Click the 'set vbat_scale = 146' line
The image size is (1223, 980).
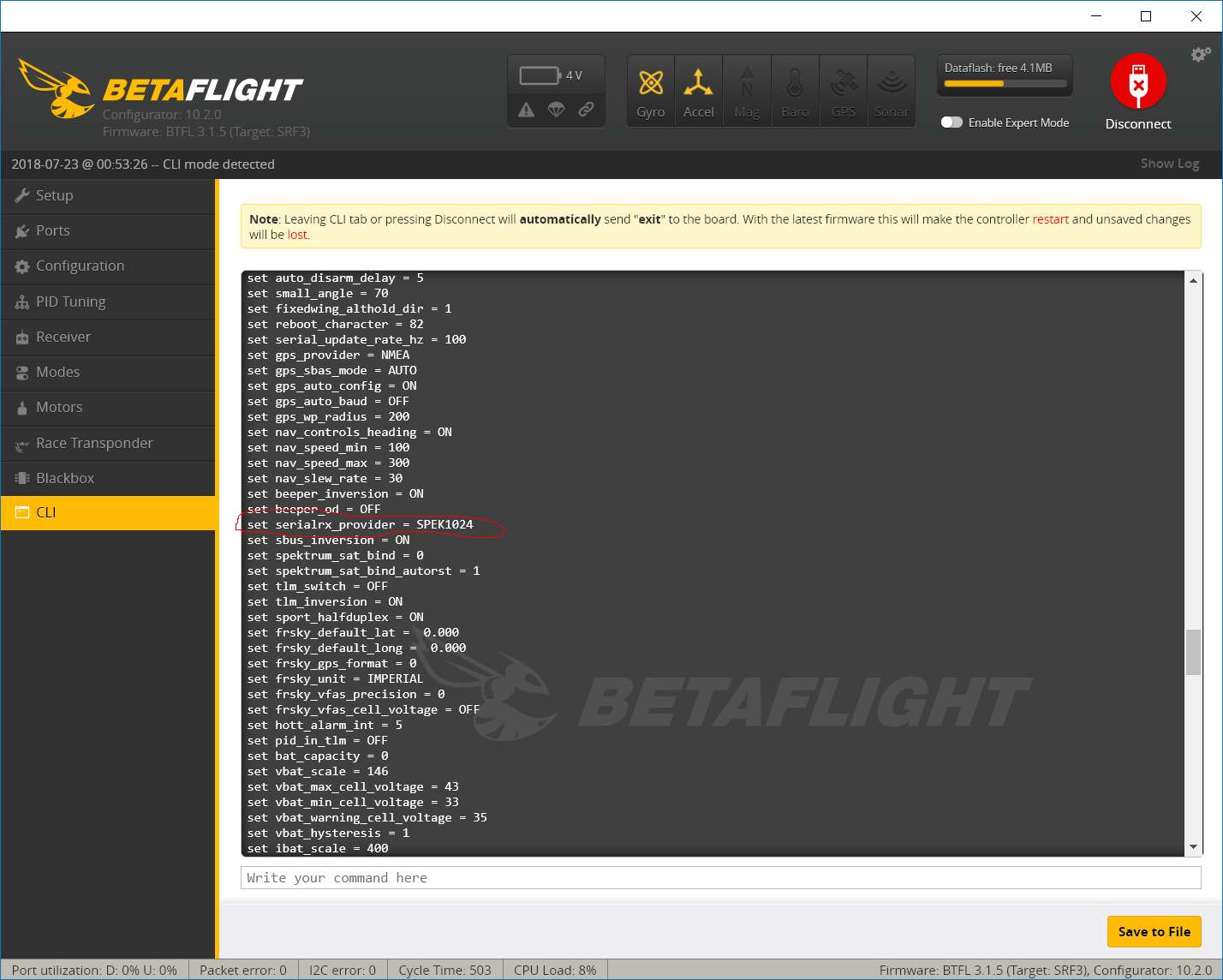pos(318,771)
